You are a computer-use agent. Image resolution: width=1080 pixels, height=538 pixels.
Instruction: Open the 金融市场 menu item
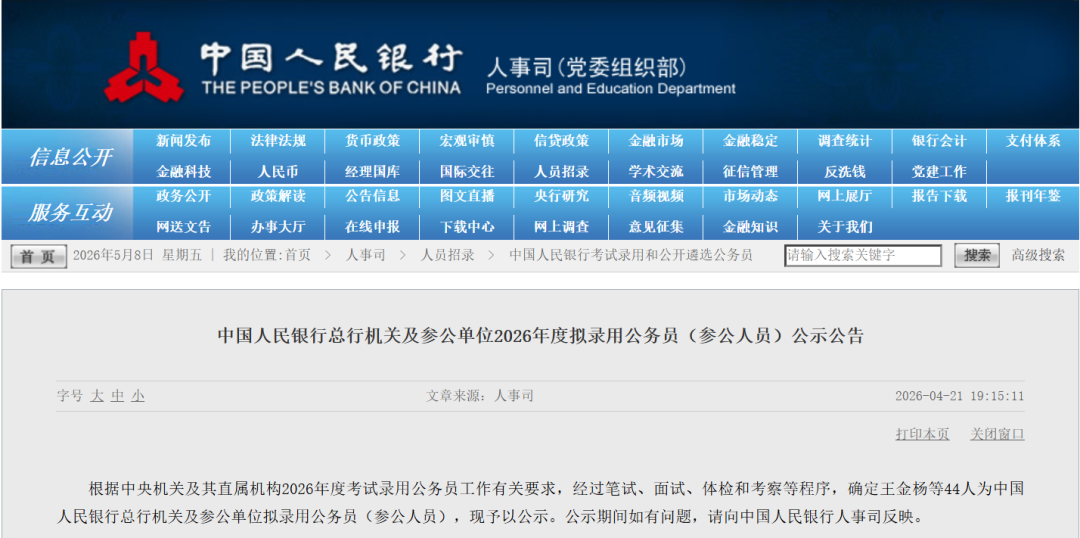click(656, 141)
